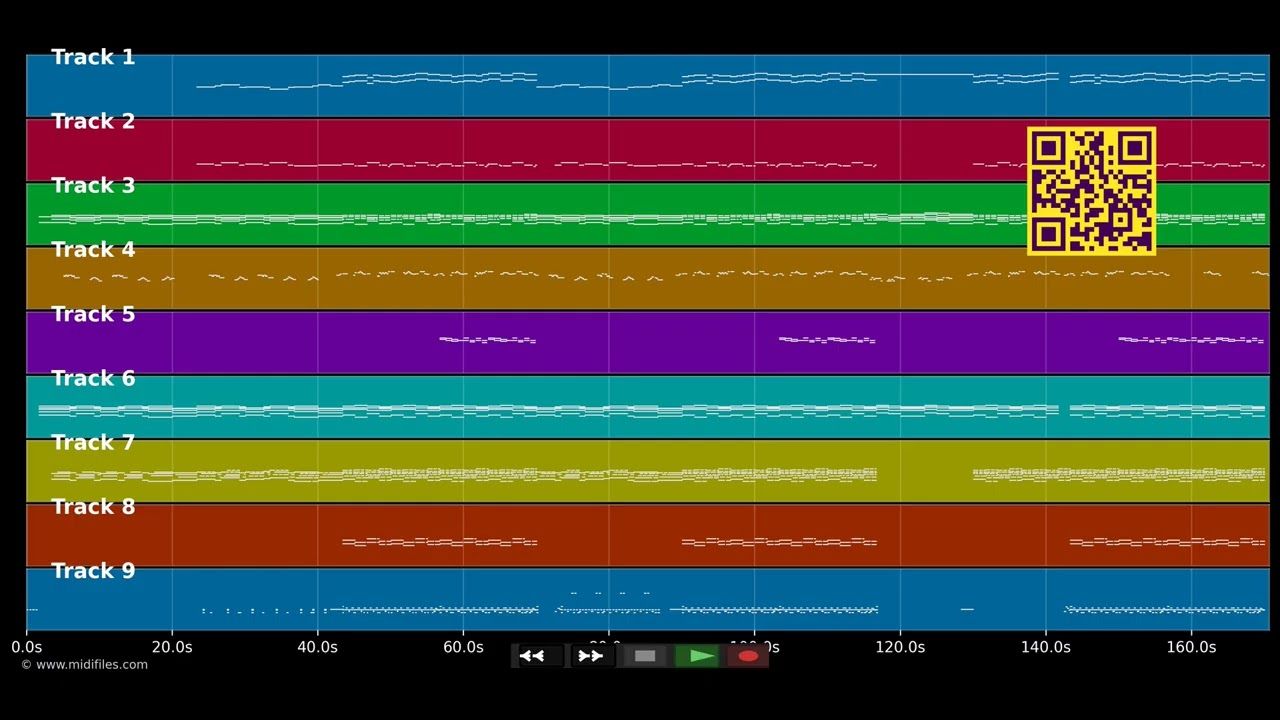Click the yellow QR code
1280x720 pixels.
click(1091, 190)
